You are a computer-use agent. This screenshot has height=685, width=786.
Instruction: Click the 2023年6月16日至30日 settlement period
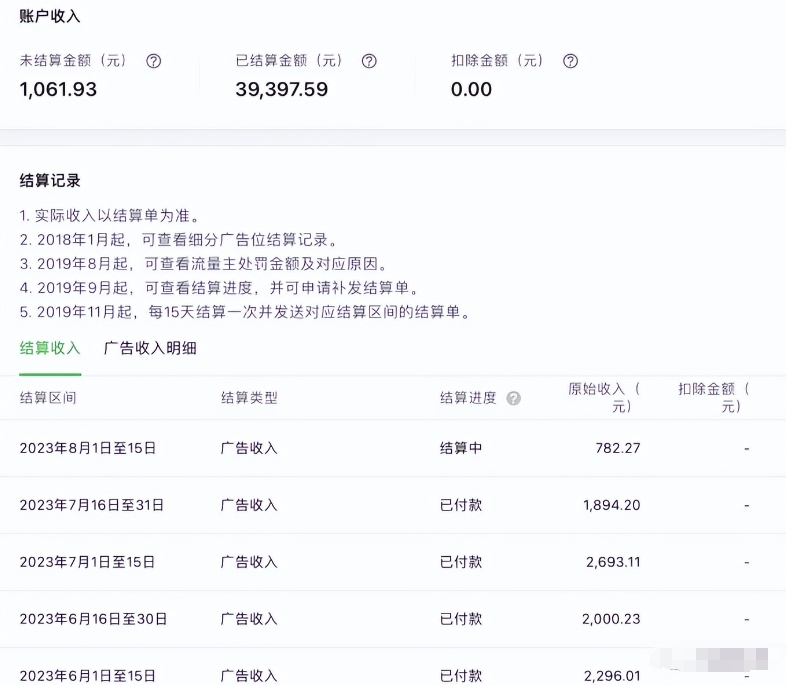tap(94, 619)
